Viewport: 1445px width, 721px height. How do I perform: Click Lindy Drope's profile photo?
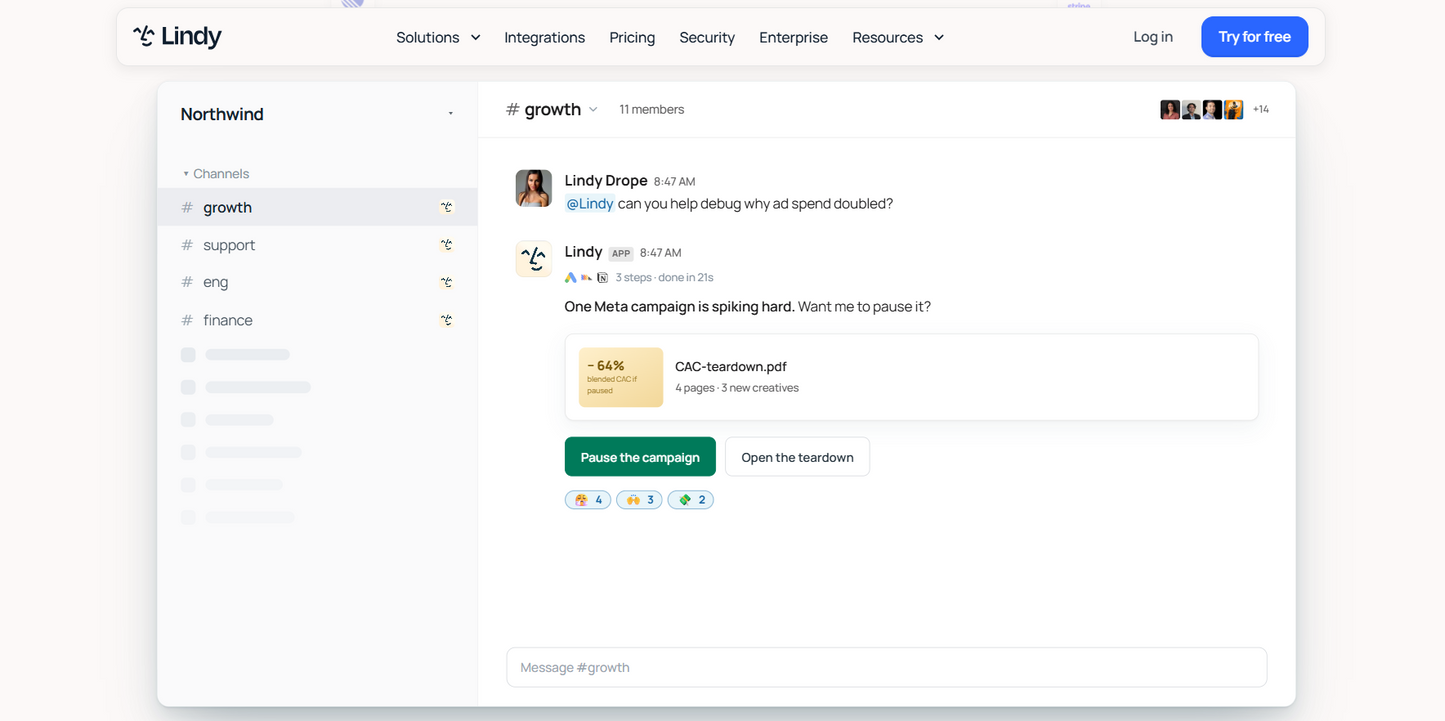tap(534, 188)
